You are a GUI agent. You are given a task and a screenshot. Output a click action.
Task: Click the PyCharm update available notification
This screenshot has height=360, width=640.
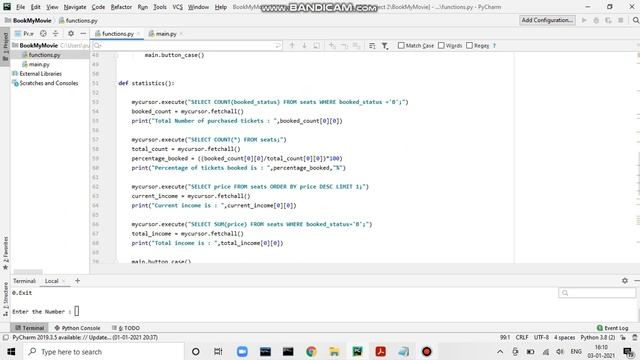(85, 338)
